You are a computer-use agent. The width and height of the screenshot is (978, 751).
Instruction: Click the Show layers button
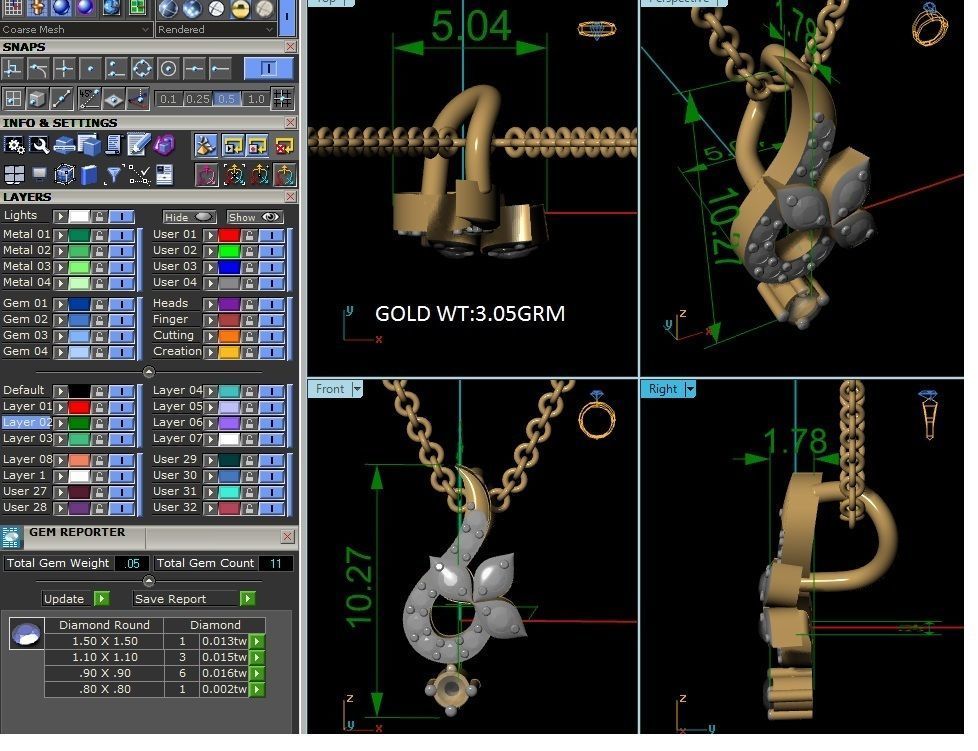click(254, 217)
